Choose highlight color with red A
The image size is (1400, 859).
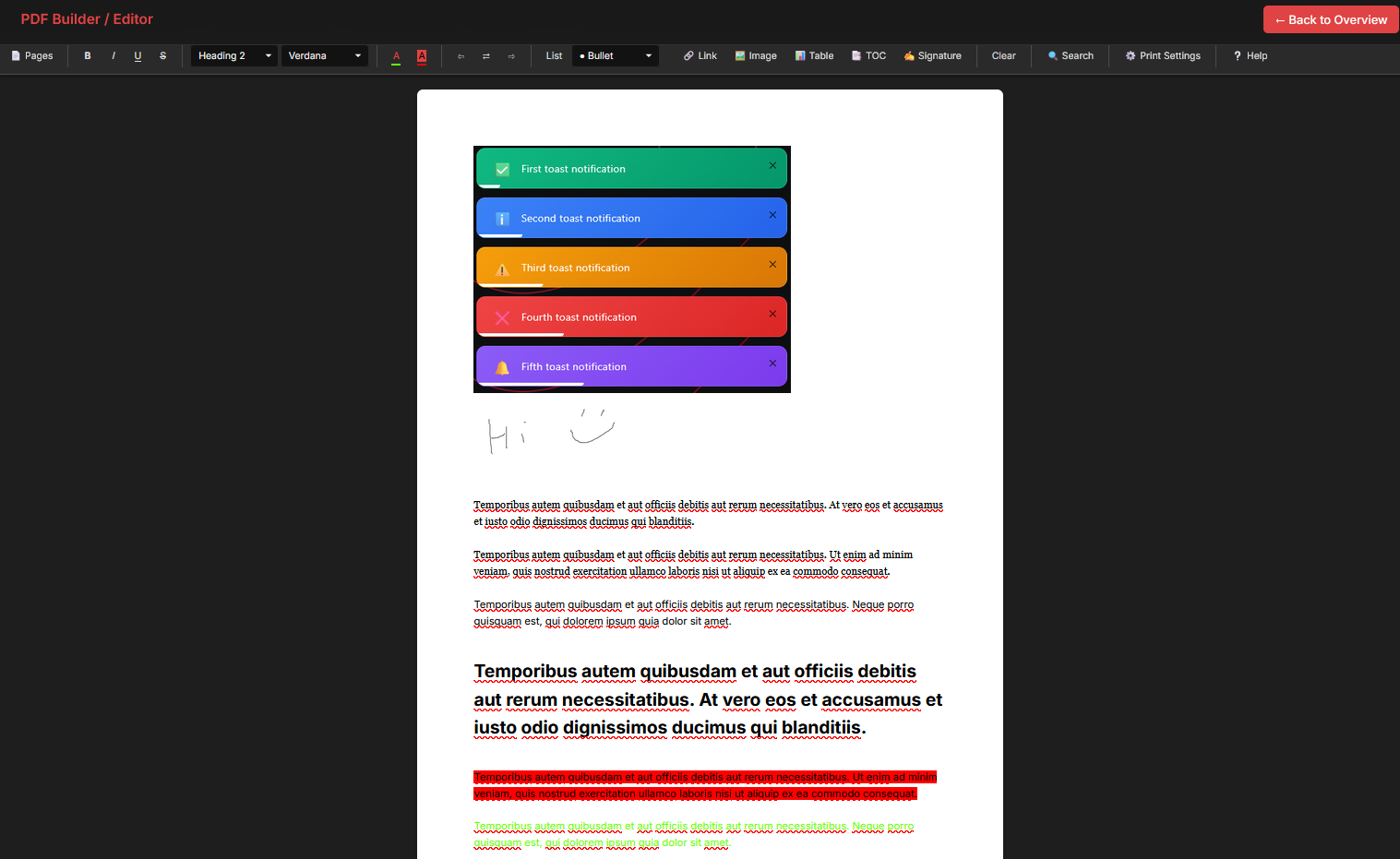422,56
